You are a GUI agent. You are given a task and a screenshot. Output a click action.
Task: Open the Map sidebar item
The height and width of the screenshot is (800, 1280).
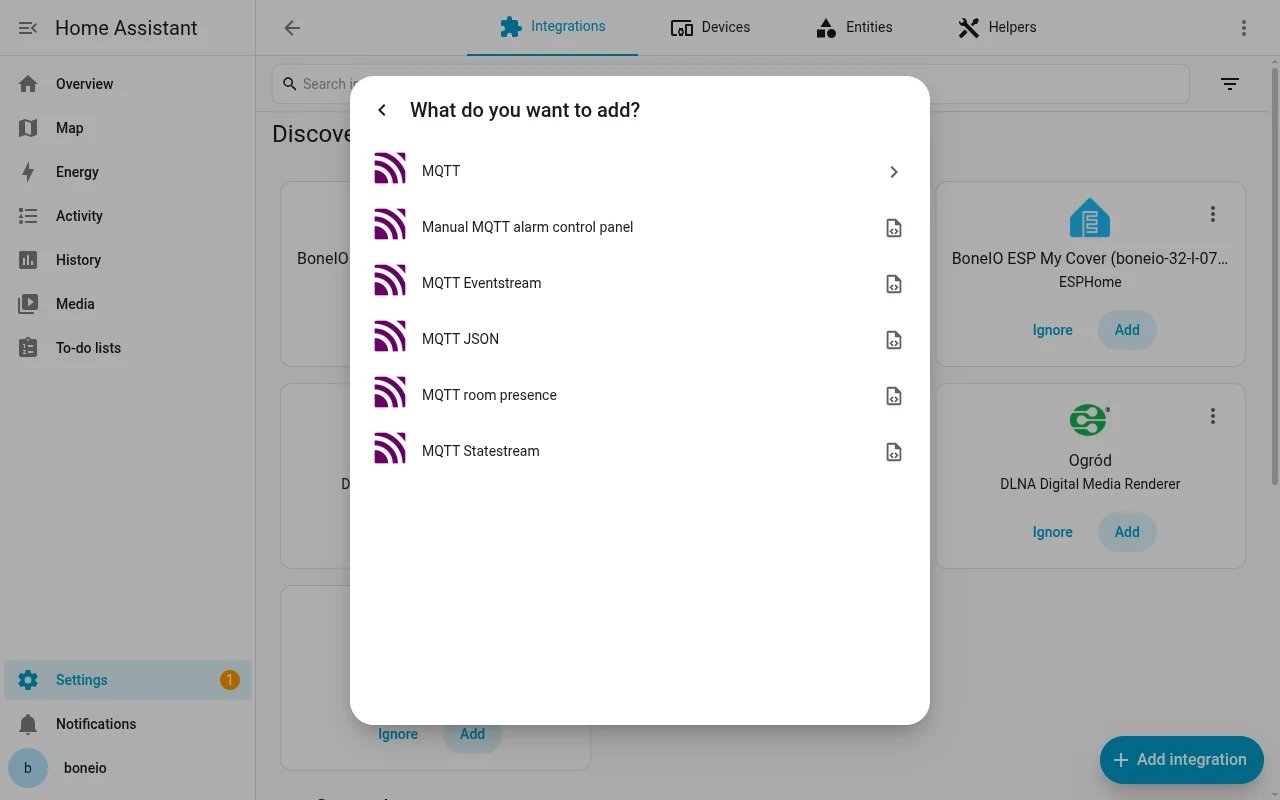click(128, 128)
